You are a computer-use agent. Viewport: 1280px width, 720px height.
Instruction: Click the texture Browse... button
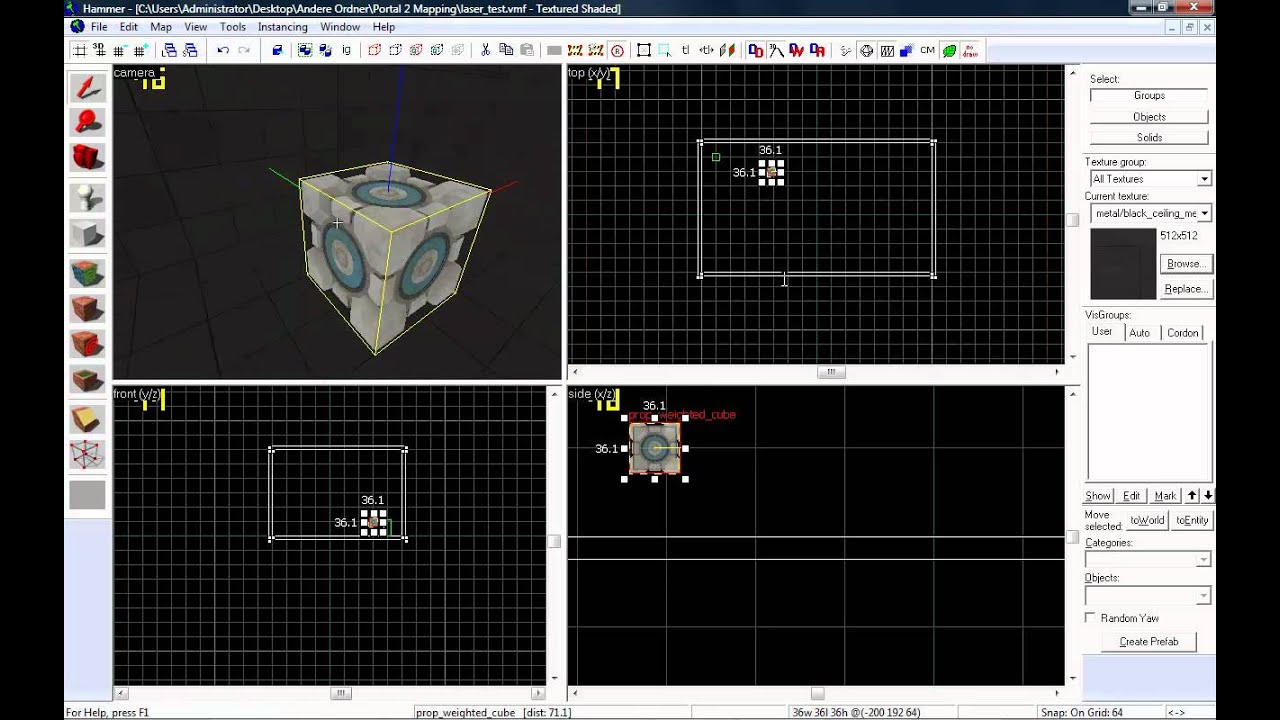(x=1185, y=264)
